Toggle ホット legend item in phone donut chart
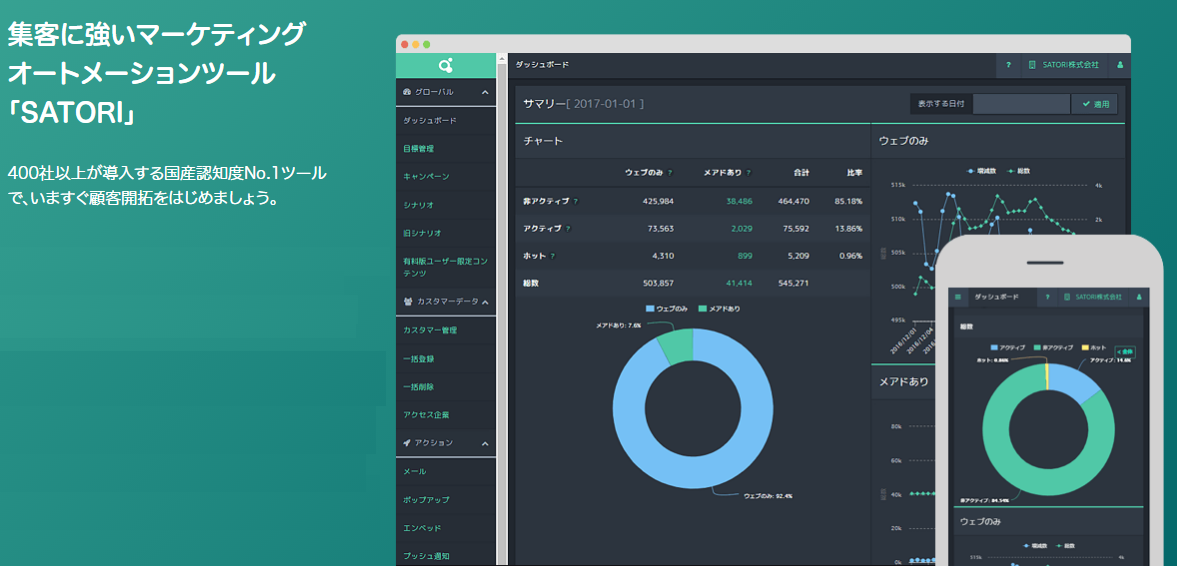1177x567 pixels. tap(1092, 348)
